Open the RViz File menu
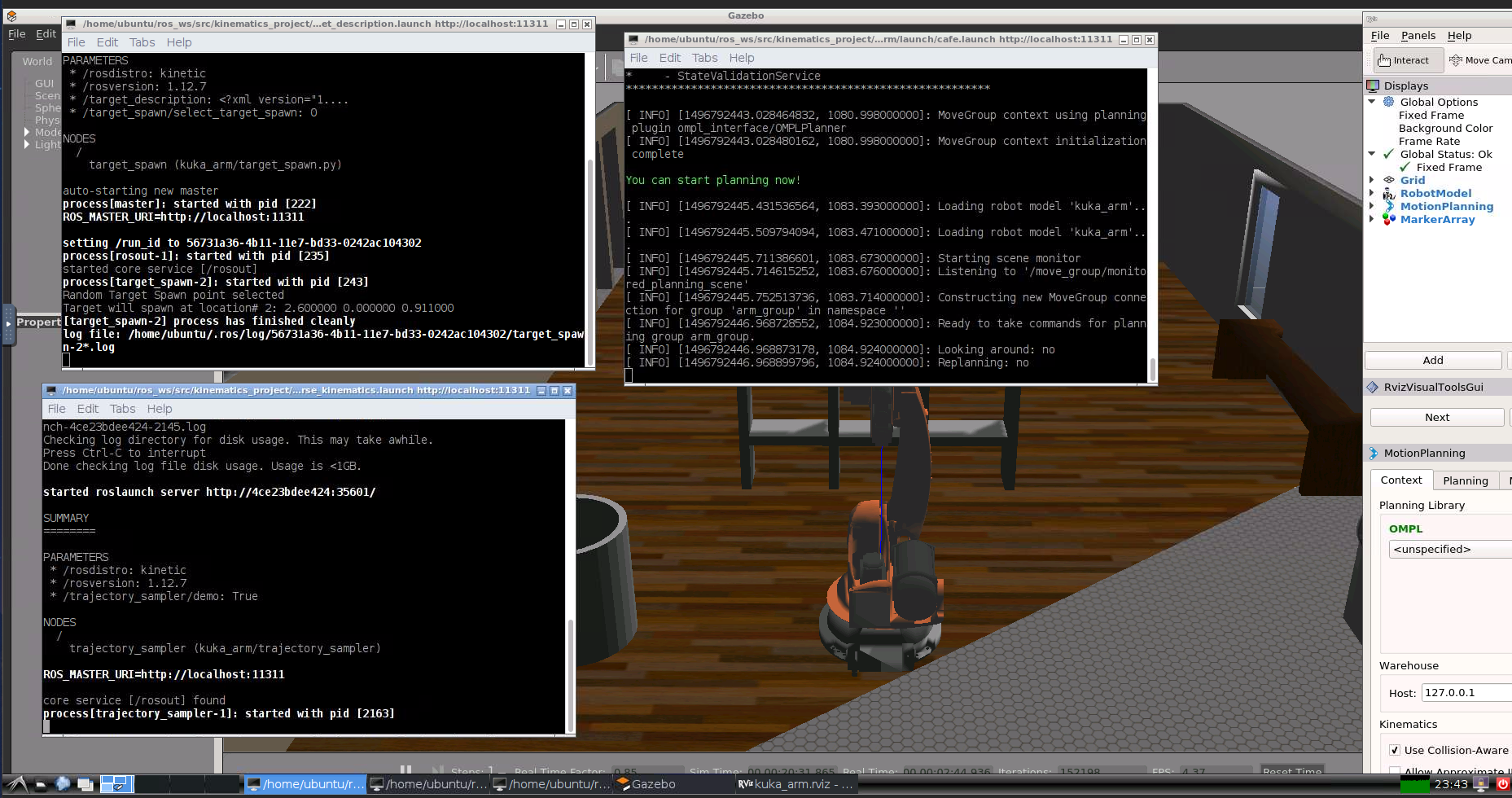Viewport: 1512px width, 798px height. (x=1380, y=35)
